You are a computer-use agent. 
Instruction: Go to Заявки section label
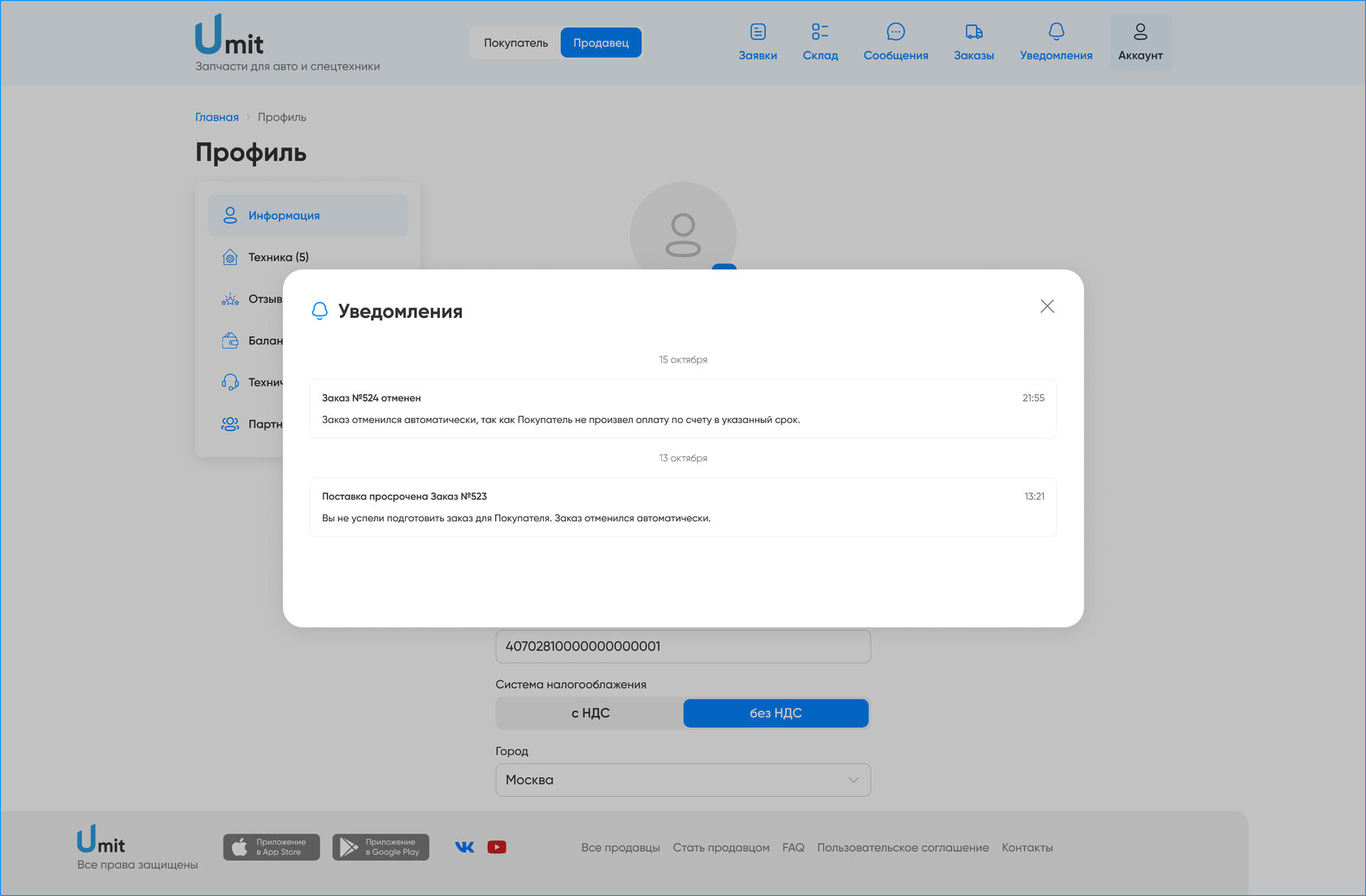[758, 55]
